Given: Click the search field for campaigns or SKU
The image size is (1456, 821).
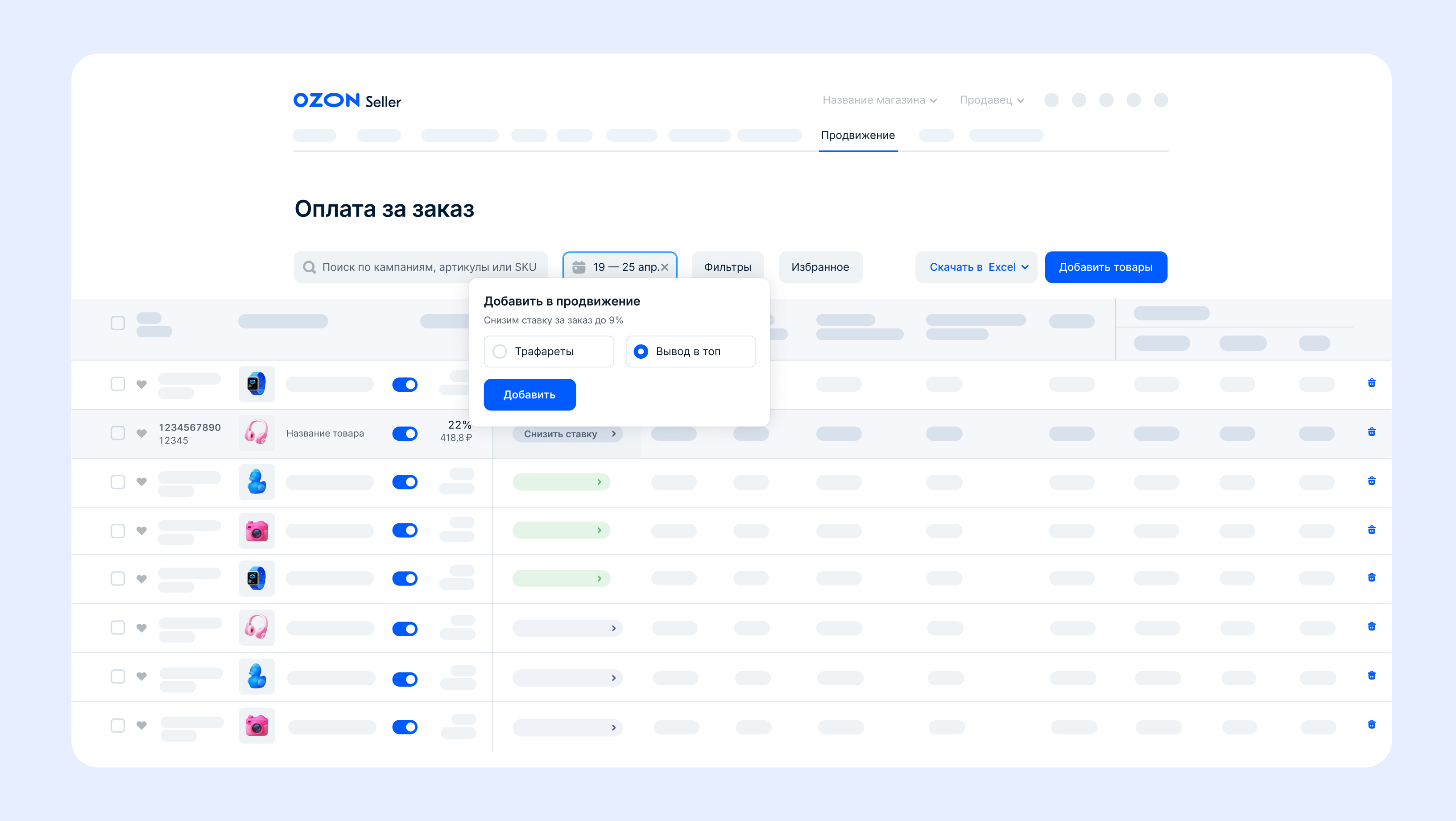Looking at the screenshot, I should pyautogui.click(x=421, y=267).
